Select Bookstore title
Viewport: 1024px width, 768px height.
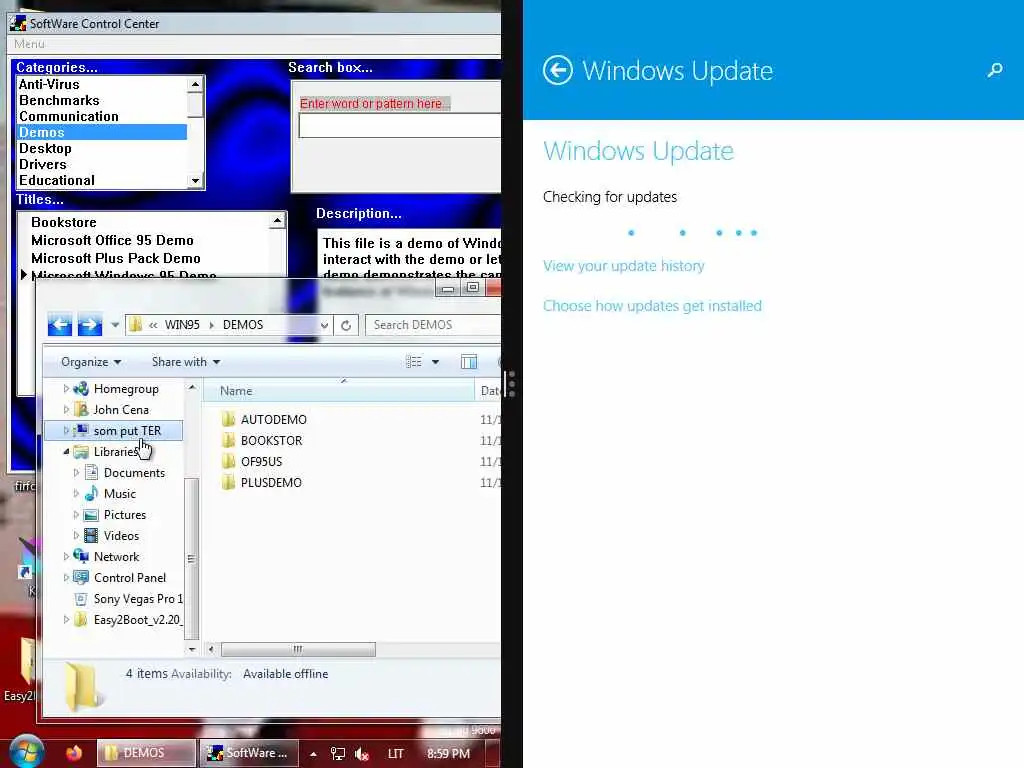pyautogui.click(x=63, y=222)
